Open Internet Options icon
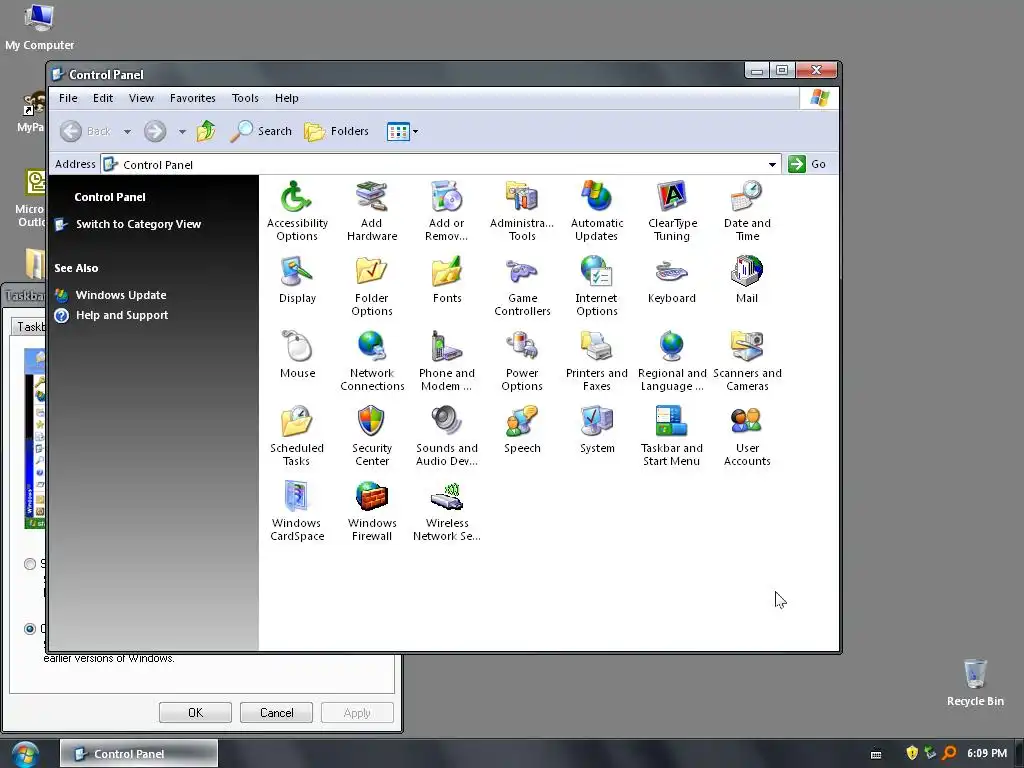The image size is (1024, 768). pyautogui.click(x=596, y=285)
